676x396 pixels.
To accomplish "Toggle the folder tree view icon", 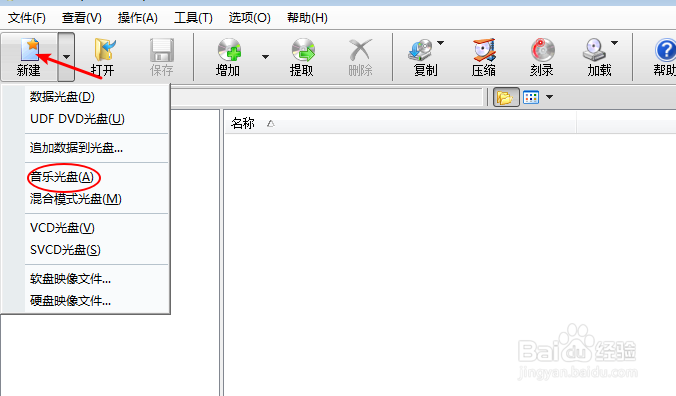I will (x=505, y=97).
